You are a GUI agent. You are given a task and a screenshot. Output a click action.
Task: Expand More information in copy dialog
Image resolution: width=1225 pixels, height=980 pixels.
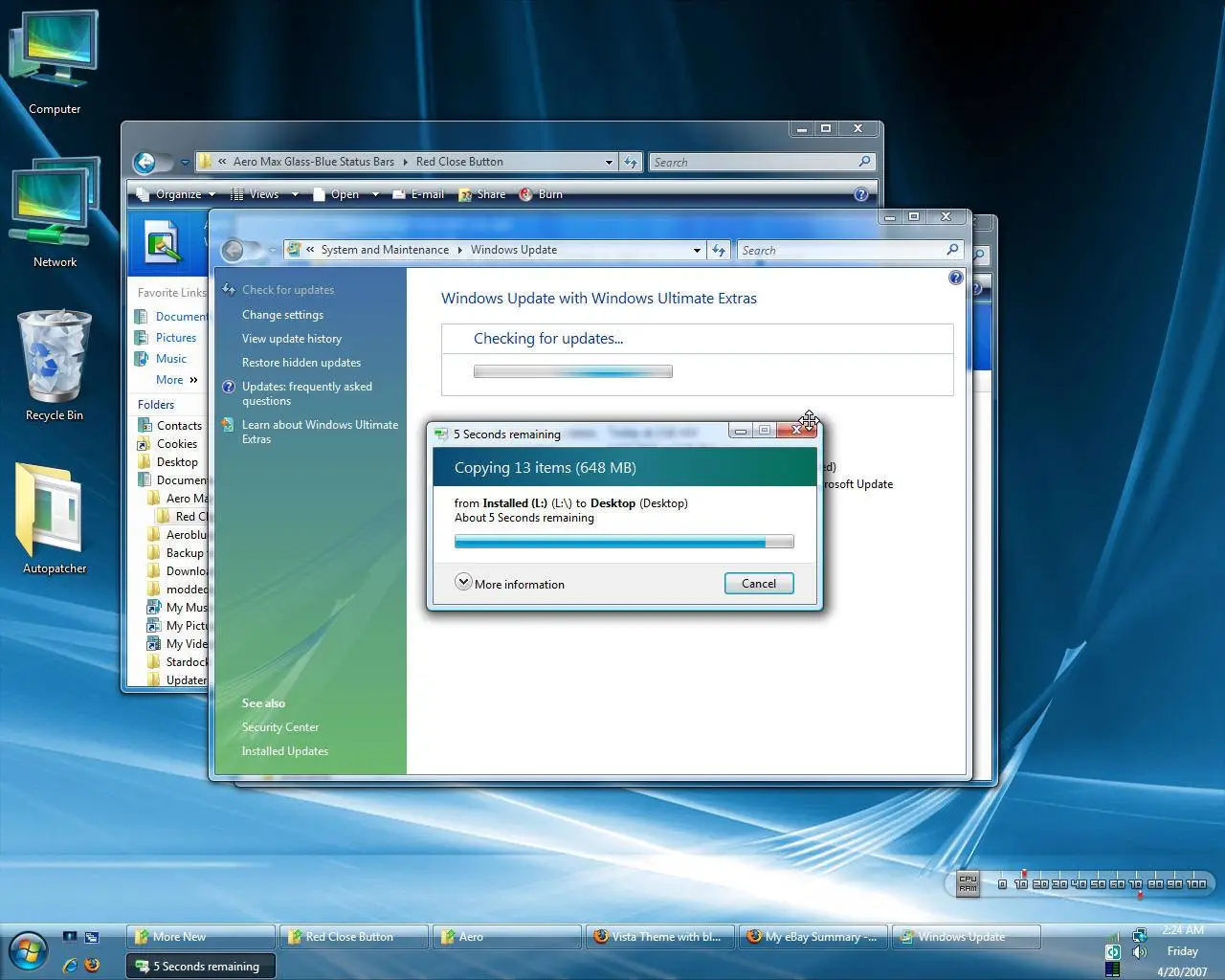point(509,583)
